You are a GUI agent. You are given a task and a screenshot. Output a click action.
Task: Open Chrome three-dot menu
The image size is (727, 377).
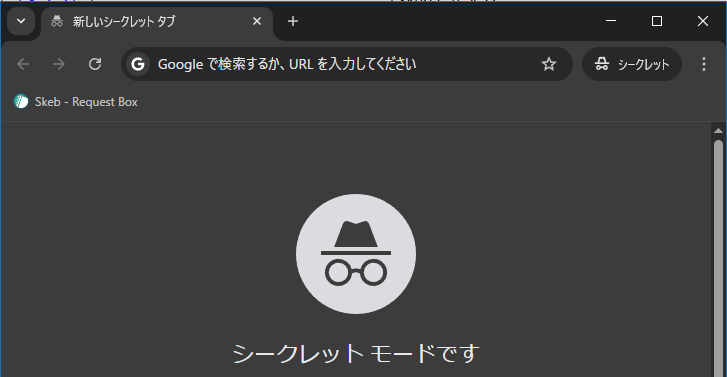[704, 64]
